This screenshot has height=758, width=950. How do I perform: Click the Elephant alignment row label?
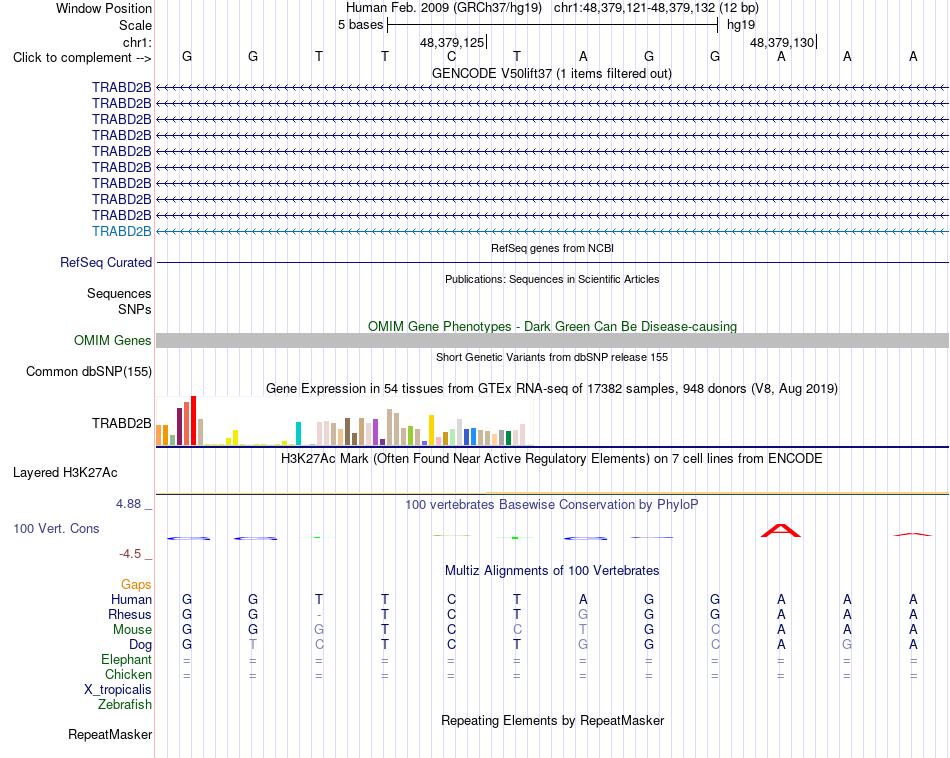pyautogui.click(x=126, y=660)
